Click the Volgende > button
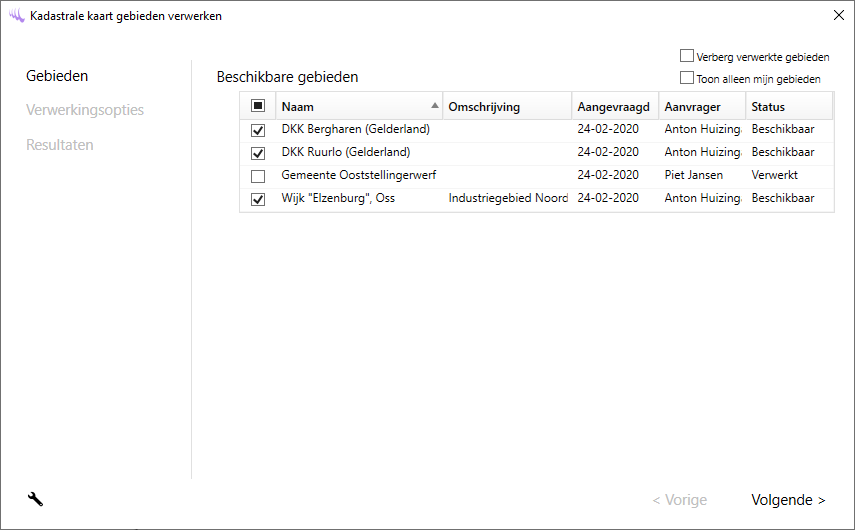The image size is (855, 530). coord(788,500)
